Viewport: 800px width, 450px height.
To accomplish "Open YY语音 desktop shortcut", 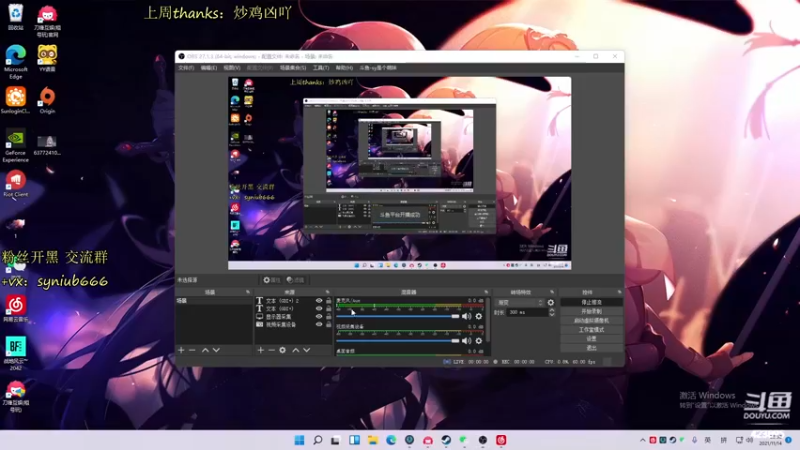I will tap(47, 58).
